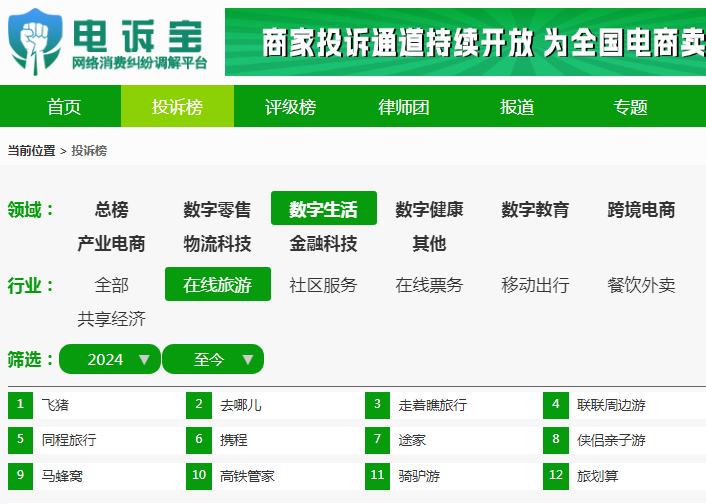Open rank 5 entry 同程旅行
The image size is (706, 504).
pyautogui.click(x=69, y=440)
